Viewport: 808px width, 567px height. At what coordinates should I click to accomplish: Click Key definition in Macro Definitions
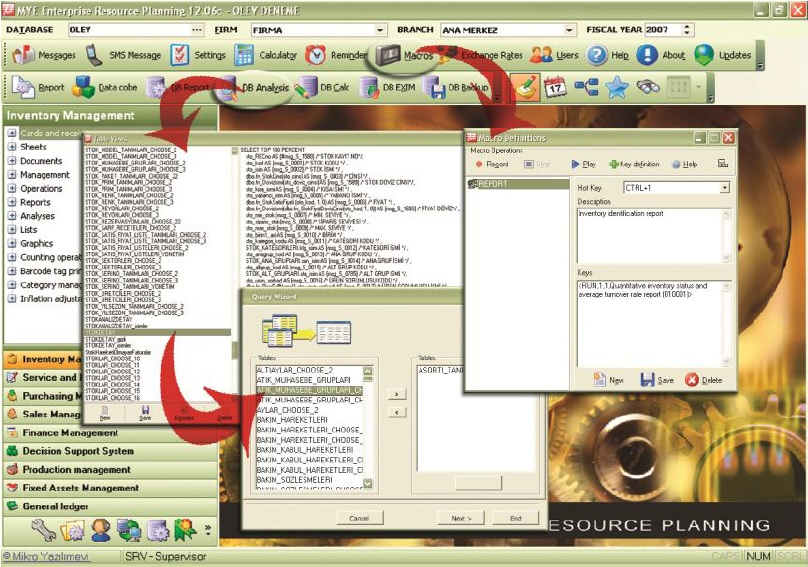click(634, 164)
